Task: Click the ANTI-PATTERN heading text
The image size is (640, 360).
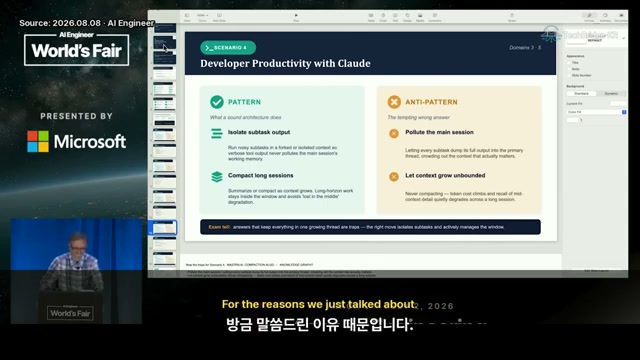Action: [x=431, y=102]
